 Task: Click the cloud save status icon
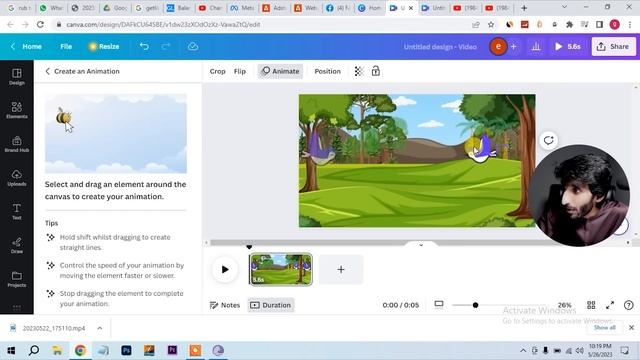(193, 47)
